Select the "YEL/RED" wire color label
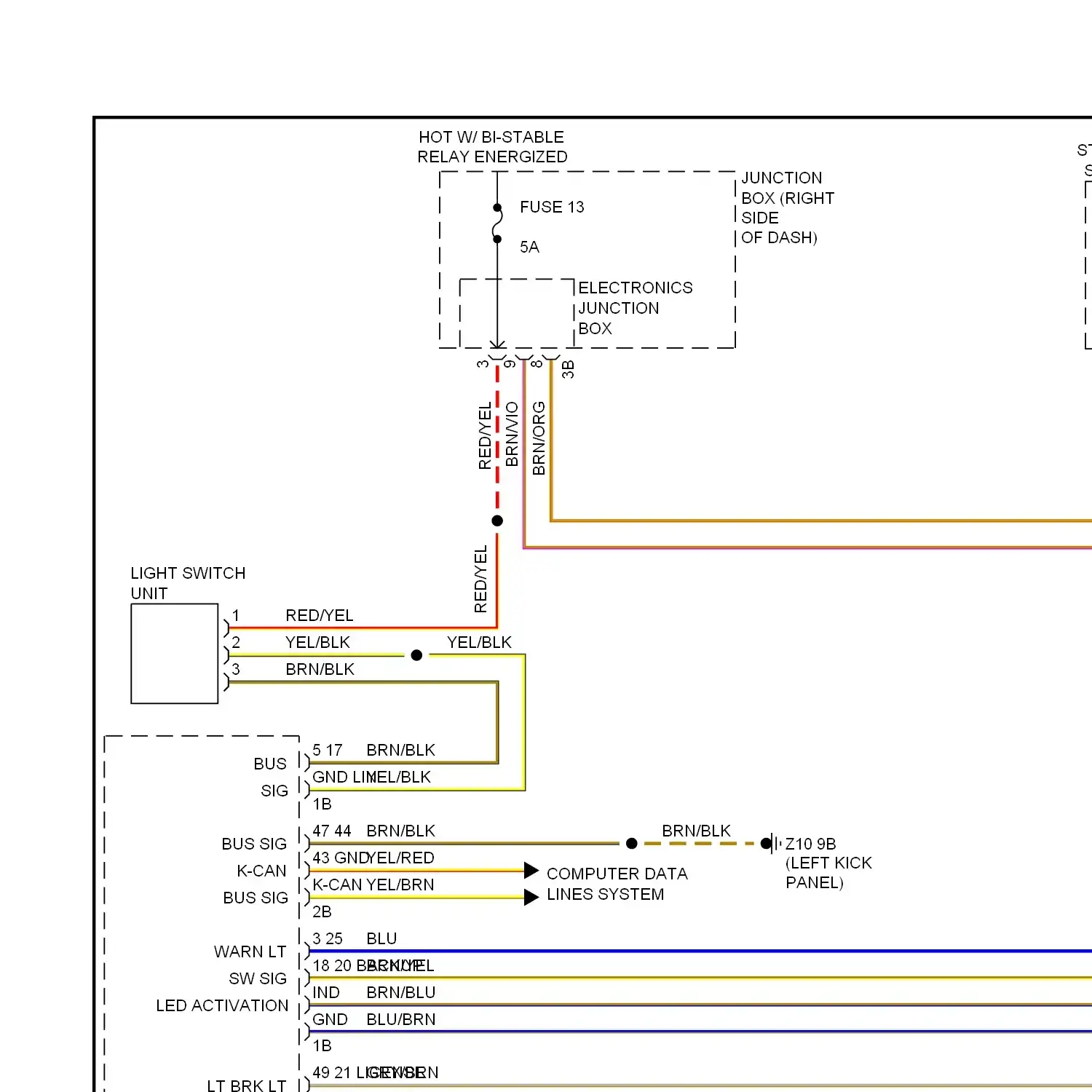 [x=400, y=858]
